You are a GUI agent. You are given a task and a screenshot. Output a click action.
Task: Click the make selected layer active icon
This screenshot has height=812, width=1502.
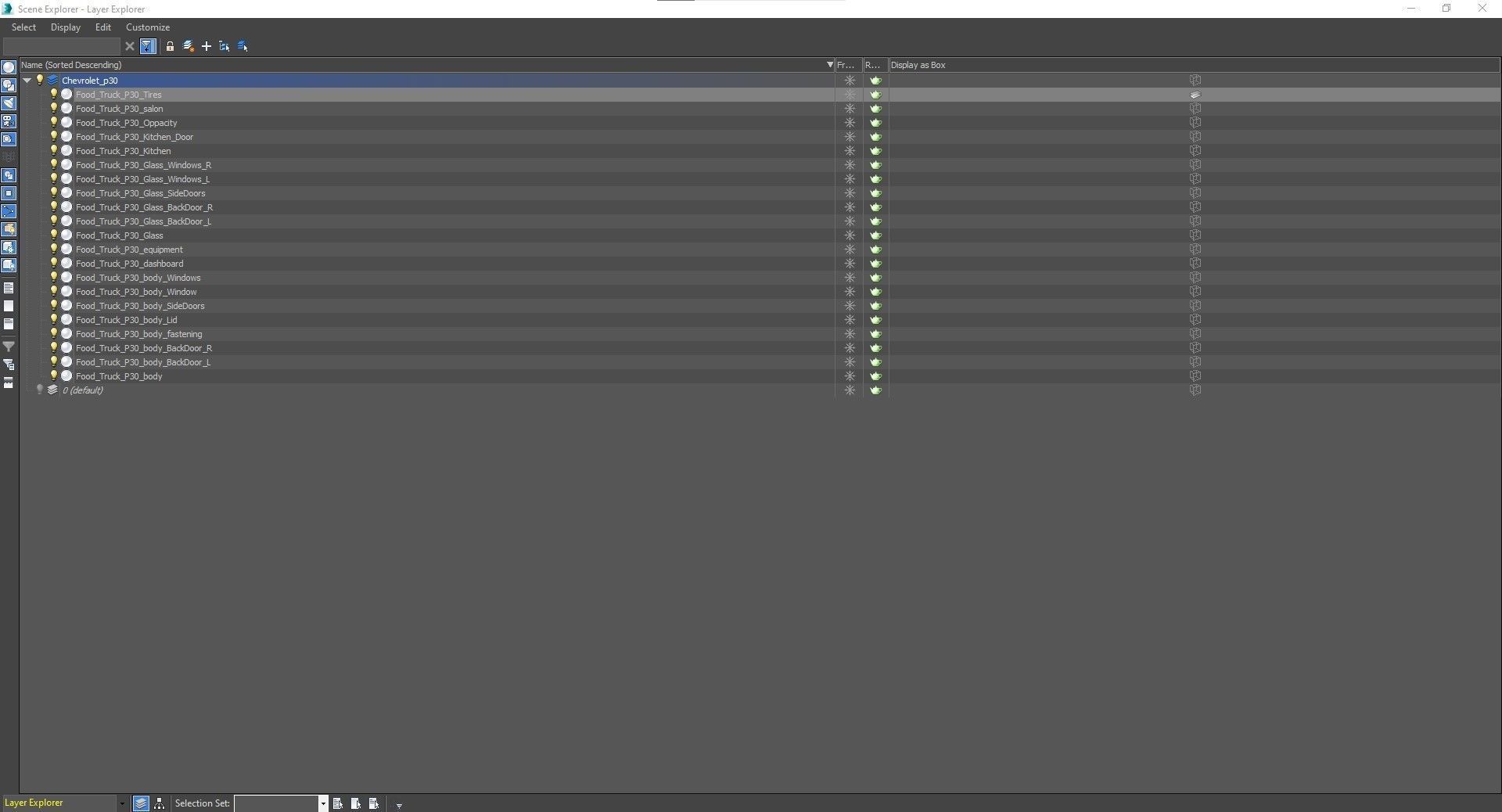coord(189,46)
